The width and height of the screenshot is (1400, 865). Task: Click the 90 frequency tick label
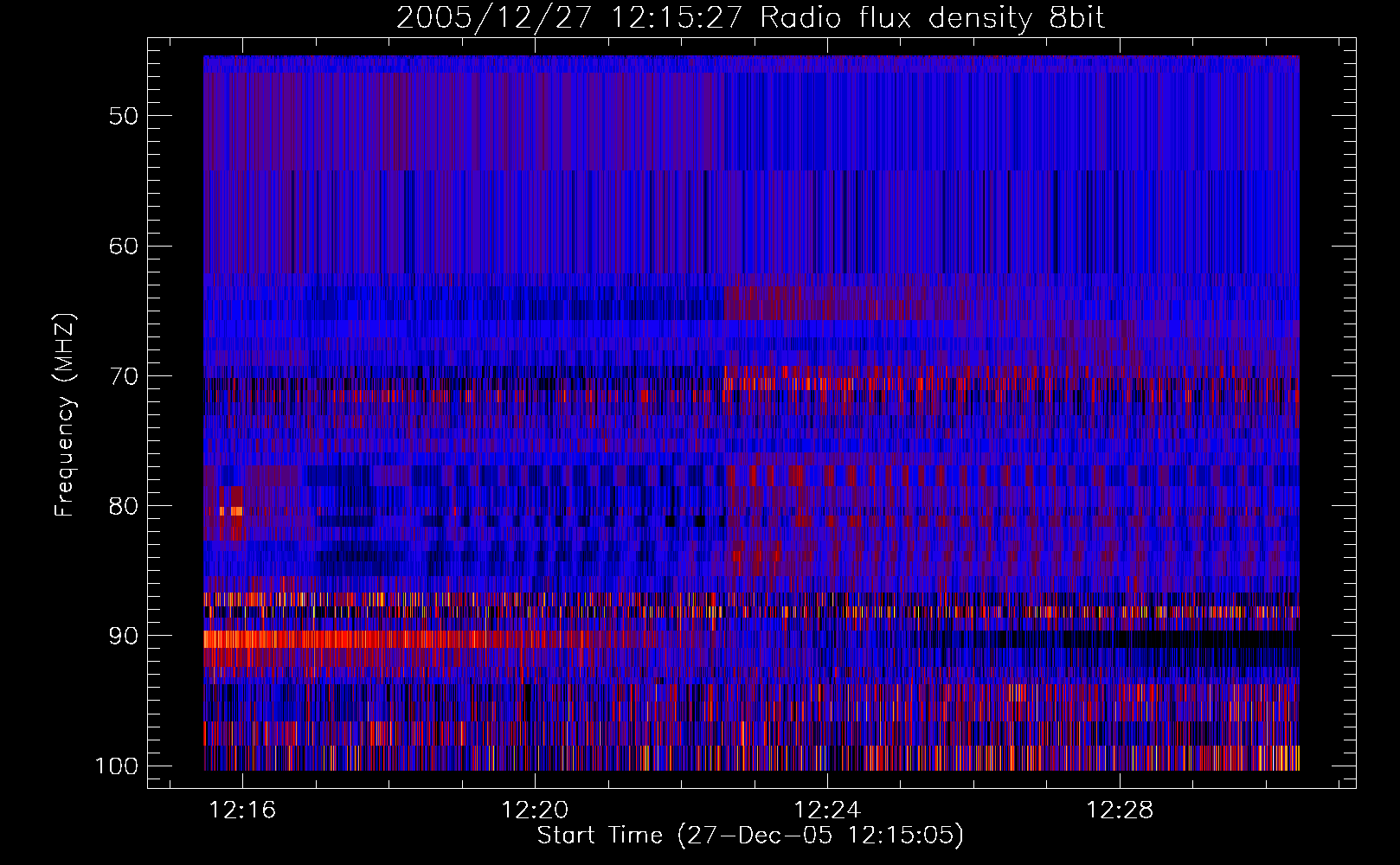[x=124, y=636]
